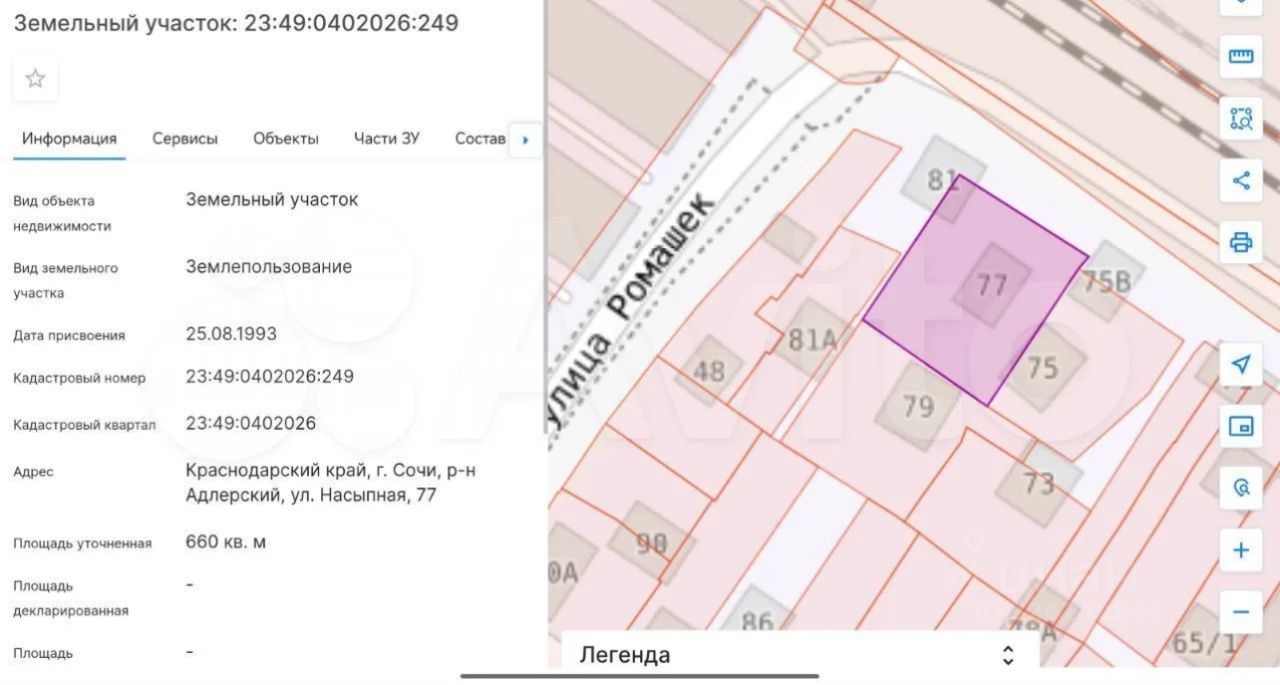Open the overview minimap icon

click(1241, 427)
